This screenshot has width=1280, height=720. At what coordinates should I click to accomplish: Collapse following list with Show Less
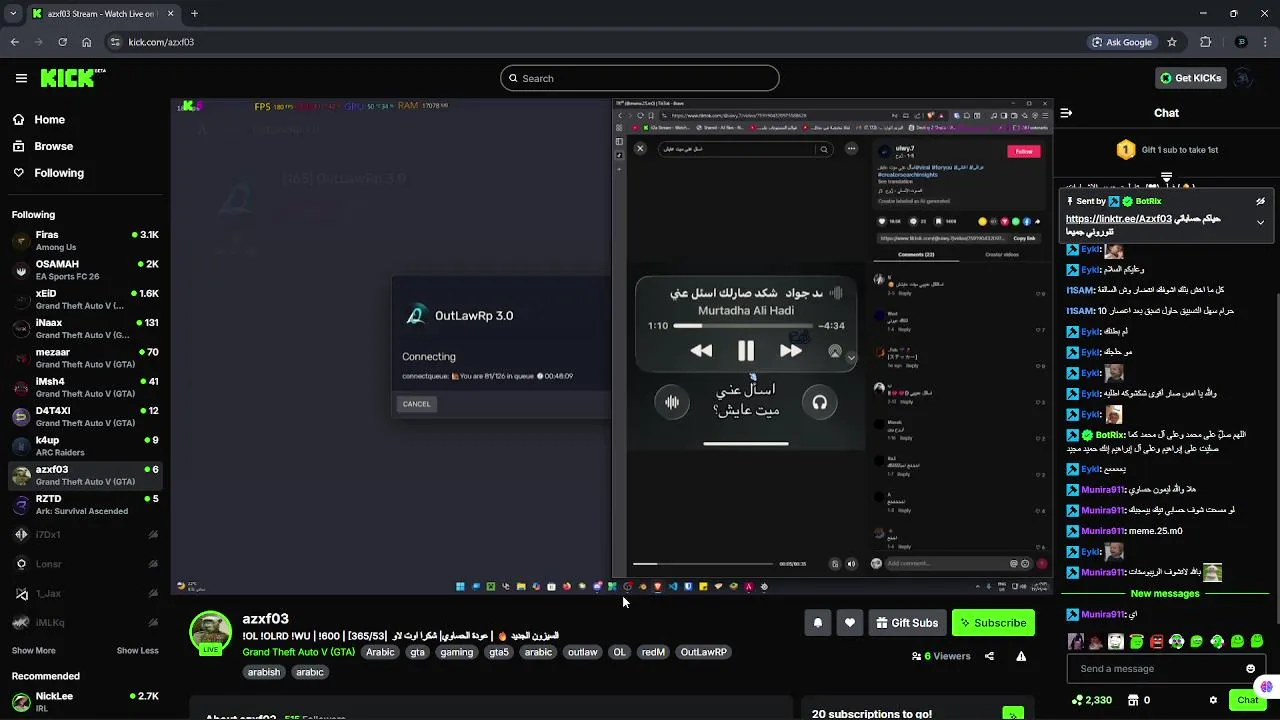pos(137,651)
